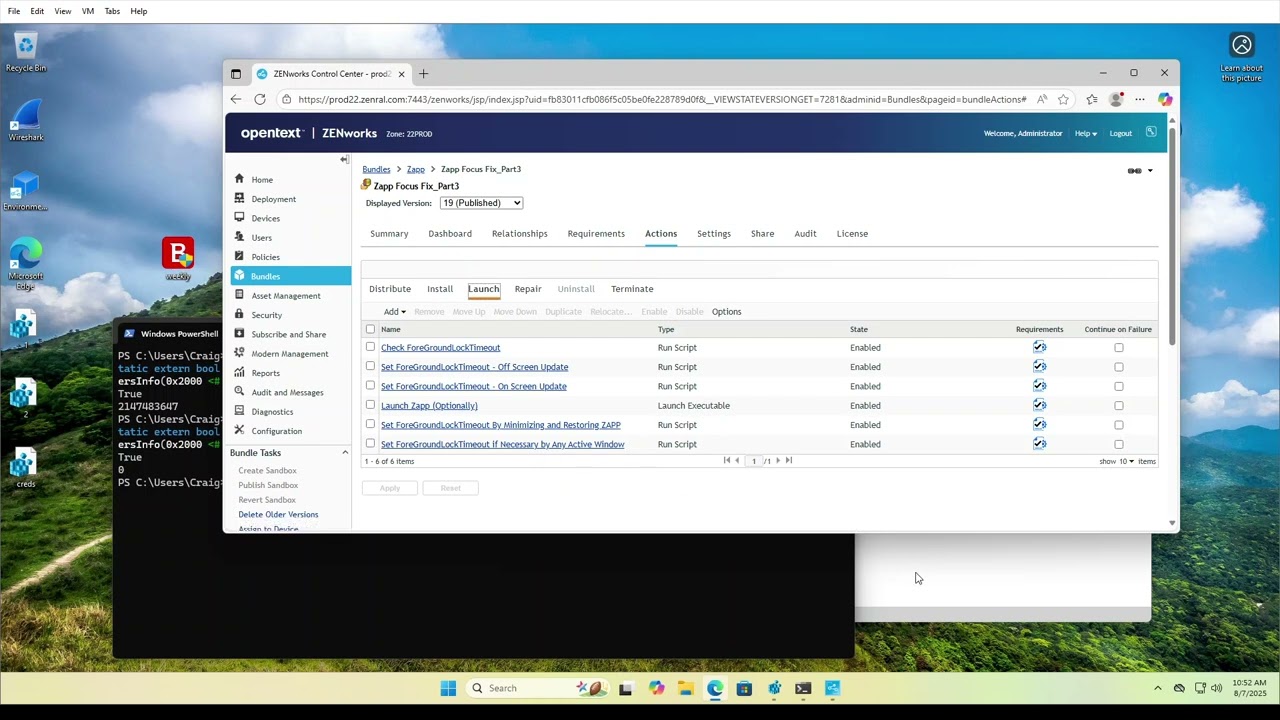The height and width of the screenshot is (720, 1280).
Task: Click the Options toolbar button
Action: click(726, 312)
